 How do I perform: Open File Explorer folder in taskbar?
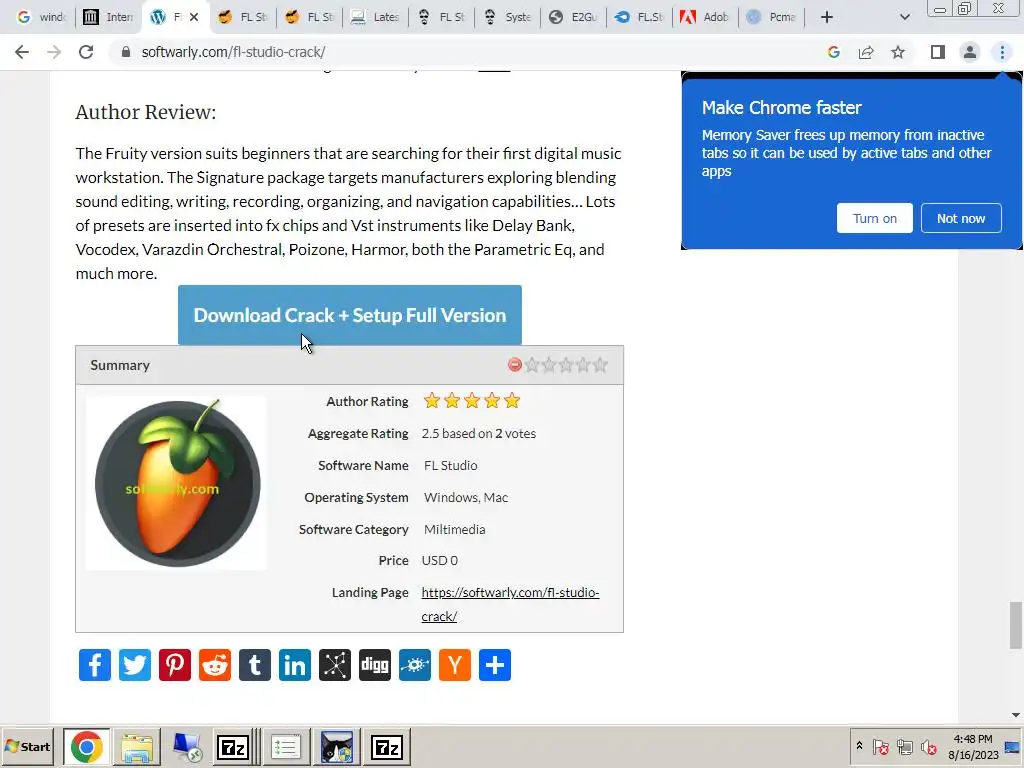pyautogui.click(x=136, y=747)
